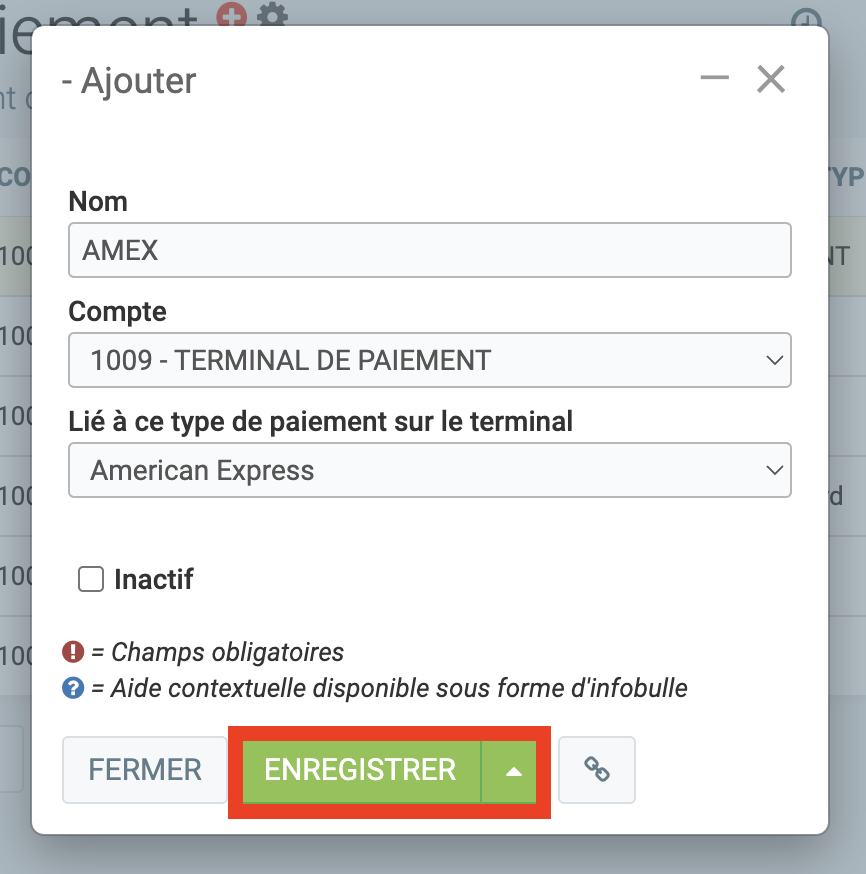Click the blue question mark help icon
The width and height of the screenshot is (866, 874).
pos(73,688)
